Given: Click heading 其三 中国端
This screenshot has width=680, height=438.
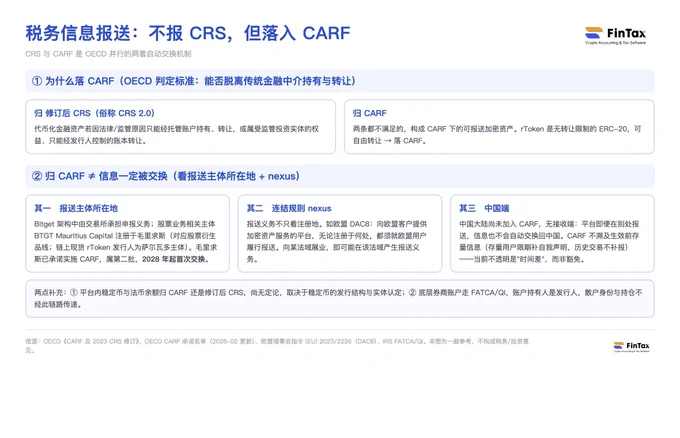Looking at the screenshot, I should point(484,208).
